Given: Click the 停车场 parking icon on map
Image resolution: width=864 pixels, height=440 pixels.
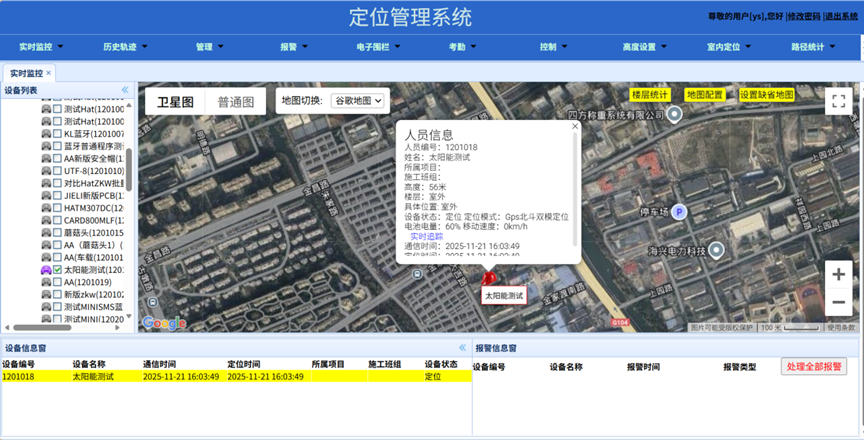Looking at the screenshot, I should [x=678, y=212].
